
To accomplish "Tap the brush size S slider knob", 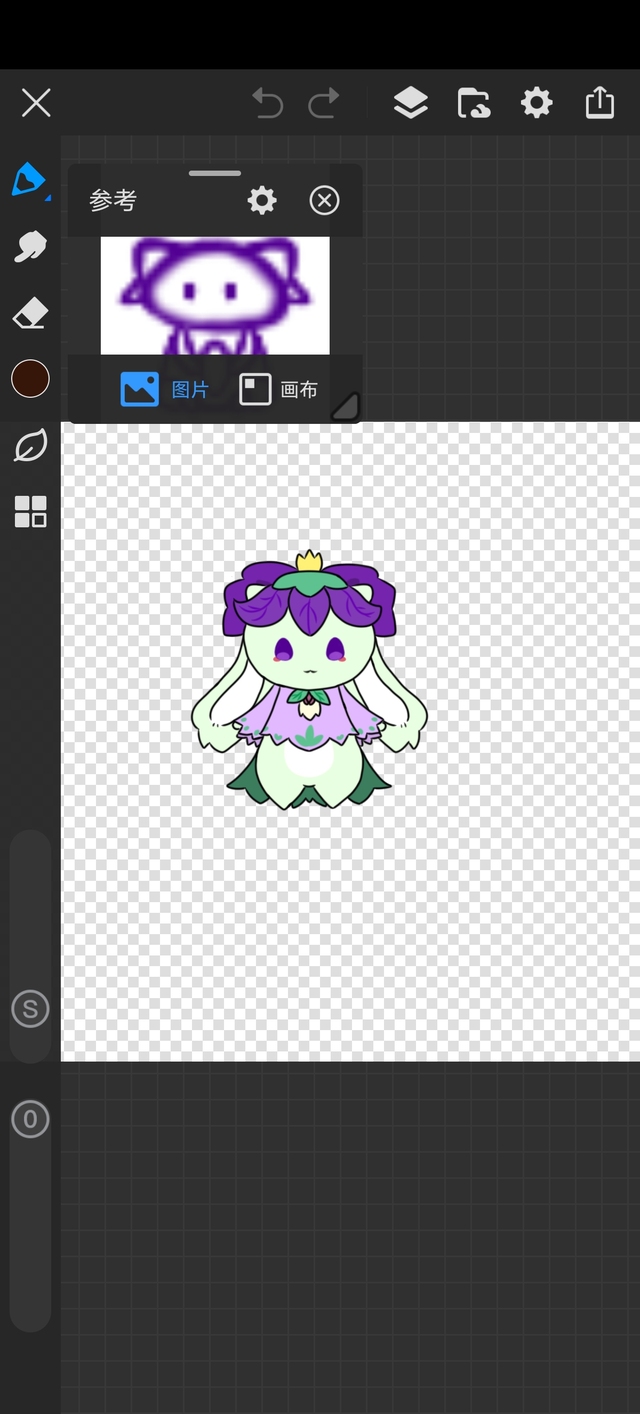I will (x=30, y=1009).
